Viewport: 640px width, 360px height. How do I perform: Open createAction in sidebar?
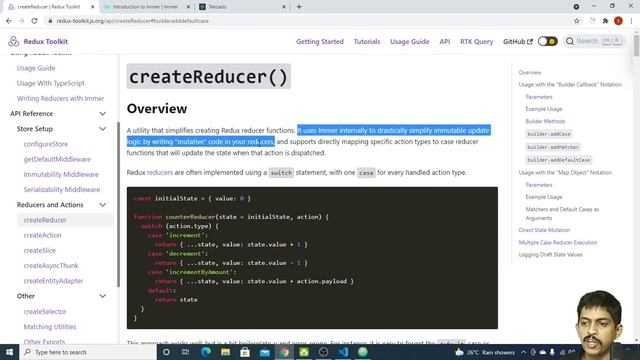click(42, 235)
